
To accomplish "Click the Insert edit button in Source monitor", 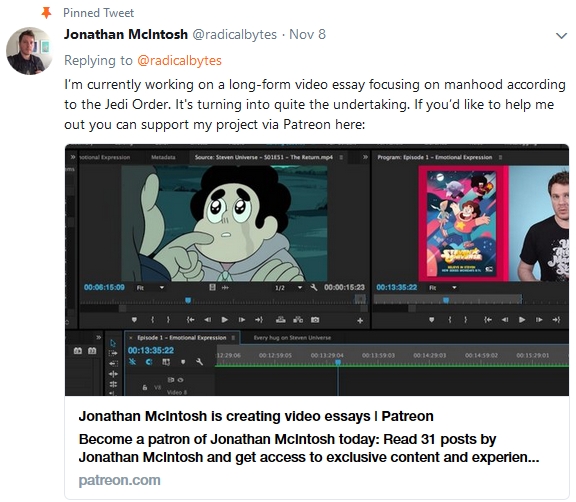I will pos(281,319).
